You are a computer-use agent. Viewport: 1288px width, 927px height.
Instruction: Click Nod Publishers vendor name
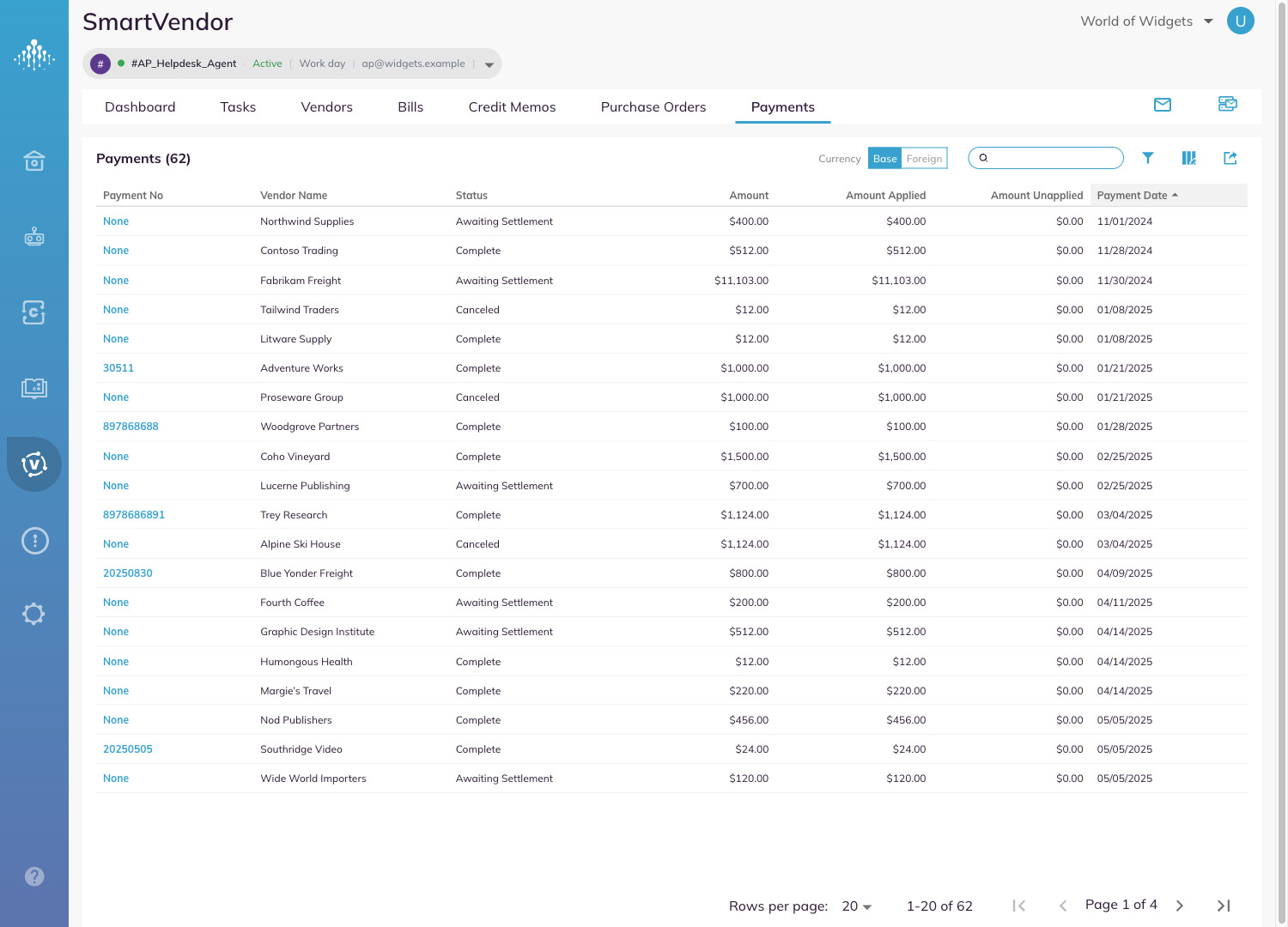(296, 720)
